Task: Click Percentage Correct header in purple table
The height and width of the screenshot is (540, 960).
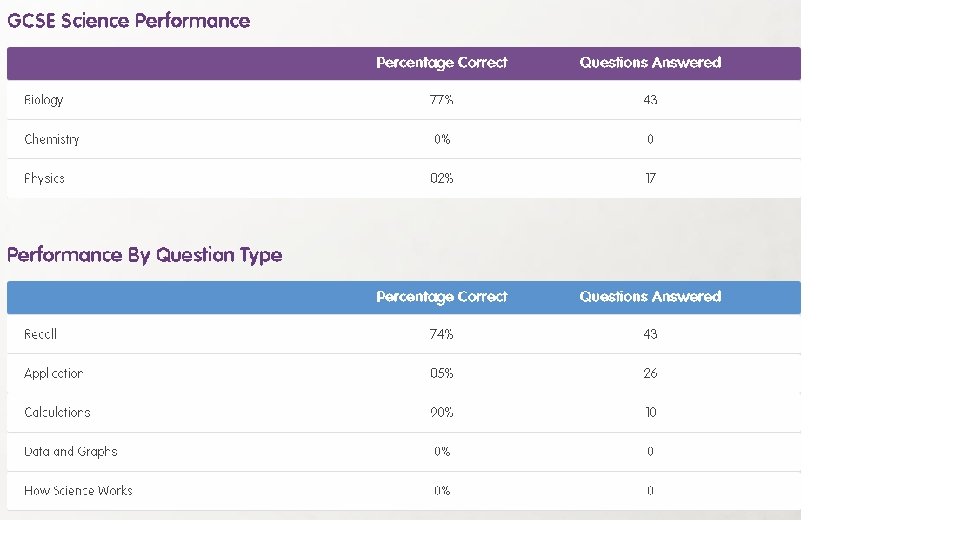Action: tap(442, 62)
